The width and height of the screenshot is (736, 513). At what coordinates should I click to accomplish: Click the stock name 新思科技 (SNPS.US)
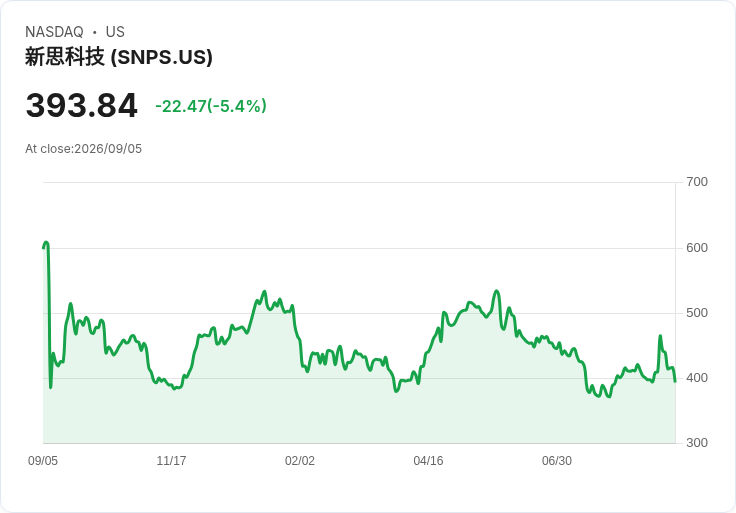[x=119, y=57]
